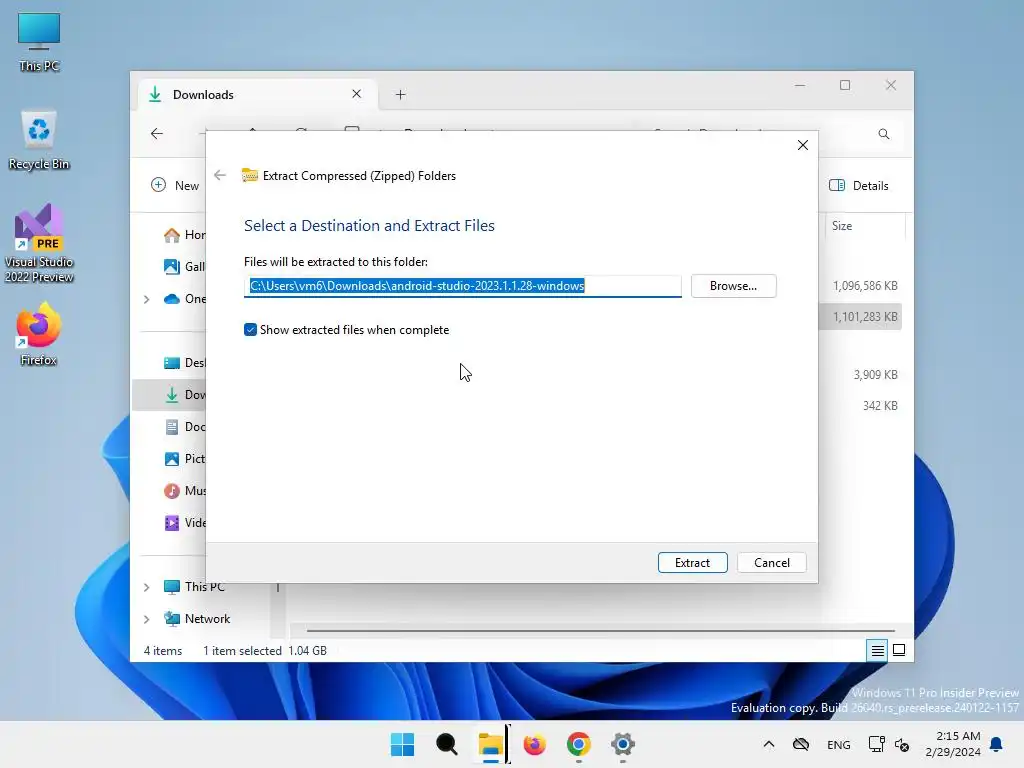Select the Downloads tab in File Explorer
Screen dimensions: 1024x768
coord(255,95)
